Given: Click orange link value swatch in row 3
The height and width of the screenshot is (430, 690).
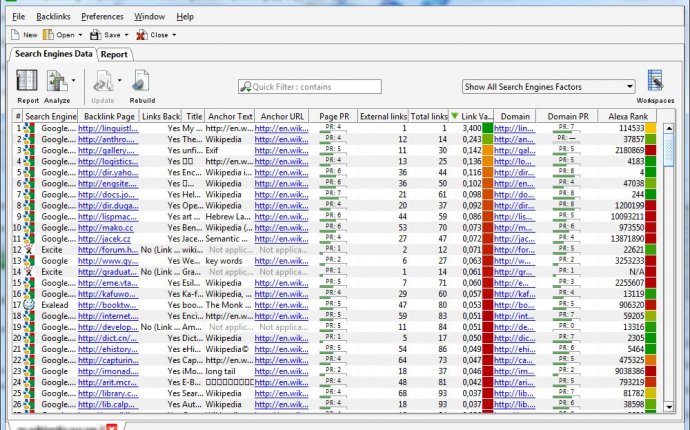Looking at the screenshot, I should [488, 151].
